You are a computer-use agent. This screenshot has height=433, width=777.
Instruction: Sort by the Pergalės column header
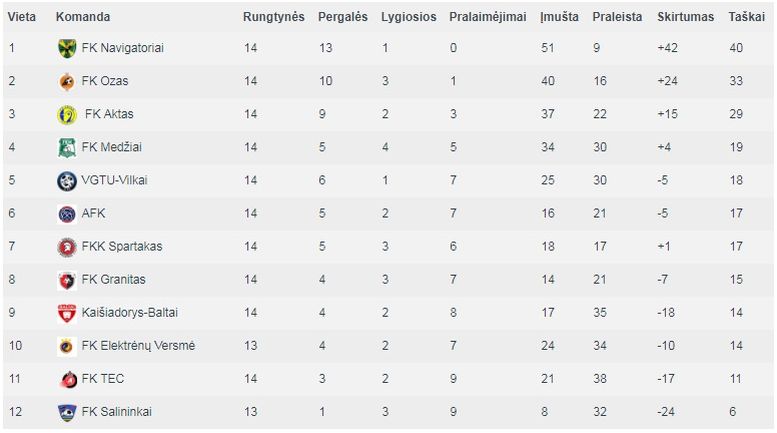pos(343,17)
